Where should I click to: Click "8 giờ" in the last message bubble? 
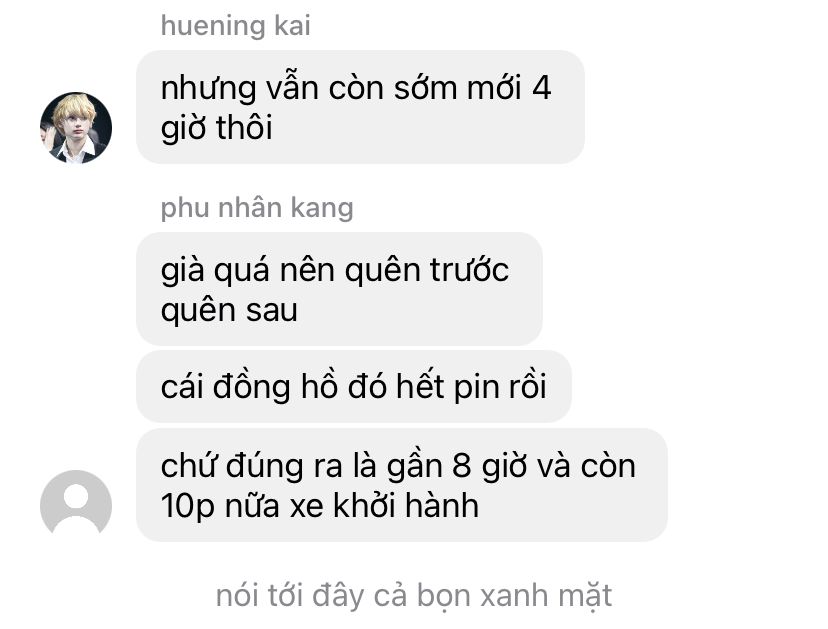[489, 467]
